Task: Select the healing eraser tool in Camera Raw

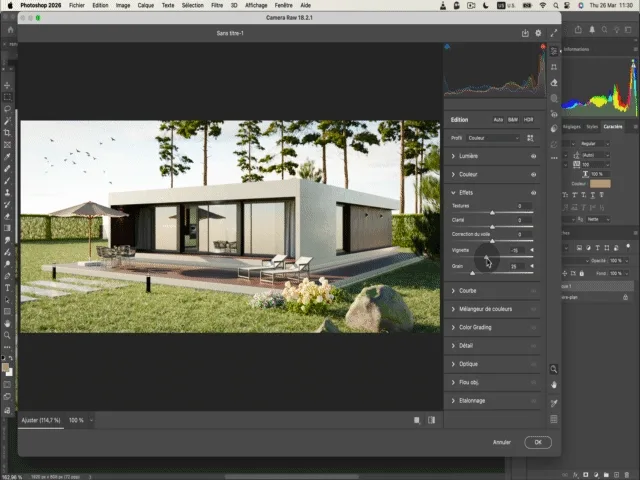Action: (554, 83)
